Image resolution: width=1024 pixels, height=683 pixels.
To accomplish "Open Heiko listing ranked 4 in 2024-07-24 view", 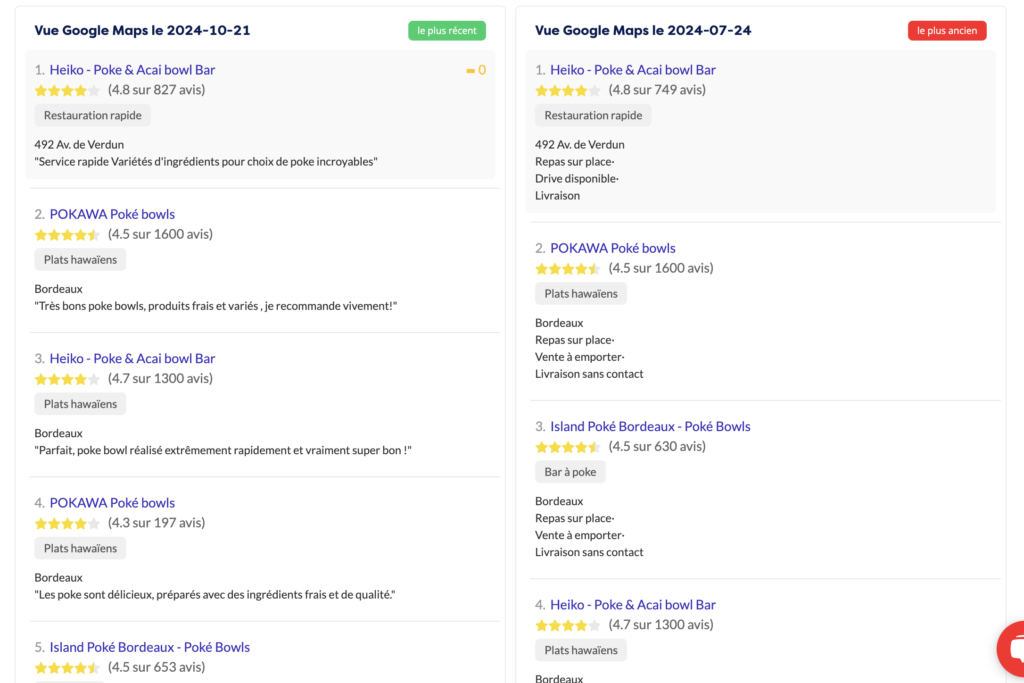I will tap(633, 605).
